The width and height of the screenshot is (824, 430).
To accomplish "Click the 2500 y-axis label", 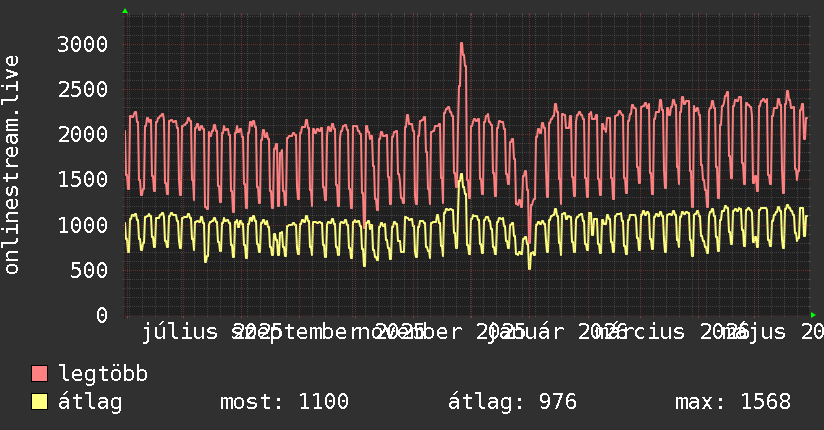I will point(83,89).
